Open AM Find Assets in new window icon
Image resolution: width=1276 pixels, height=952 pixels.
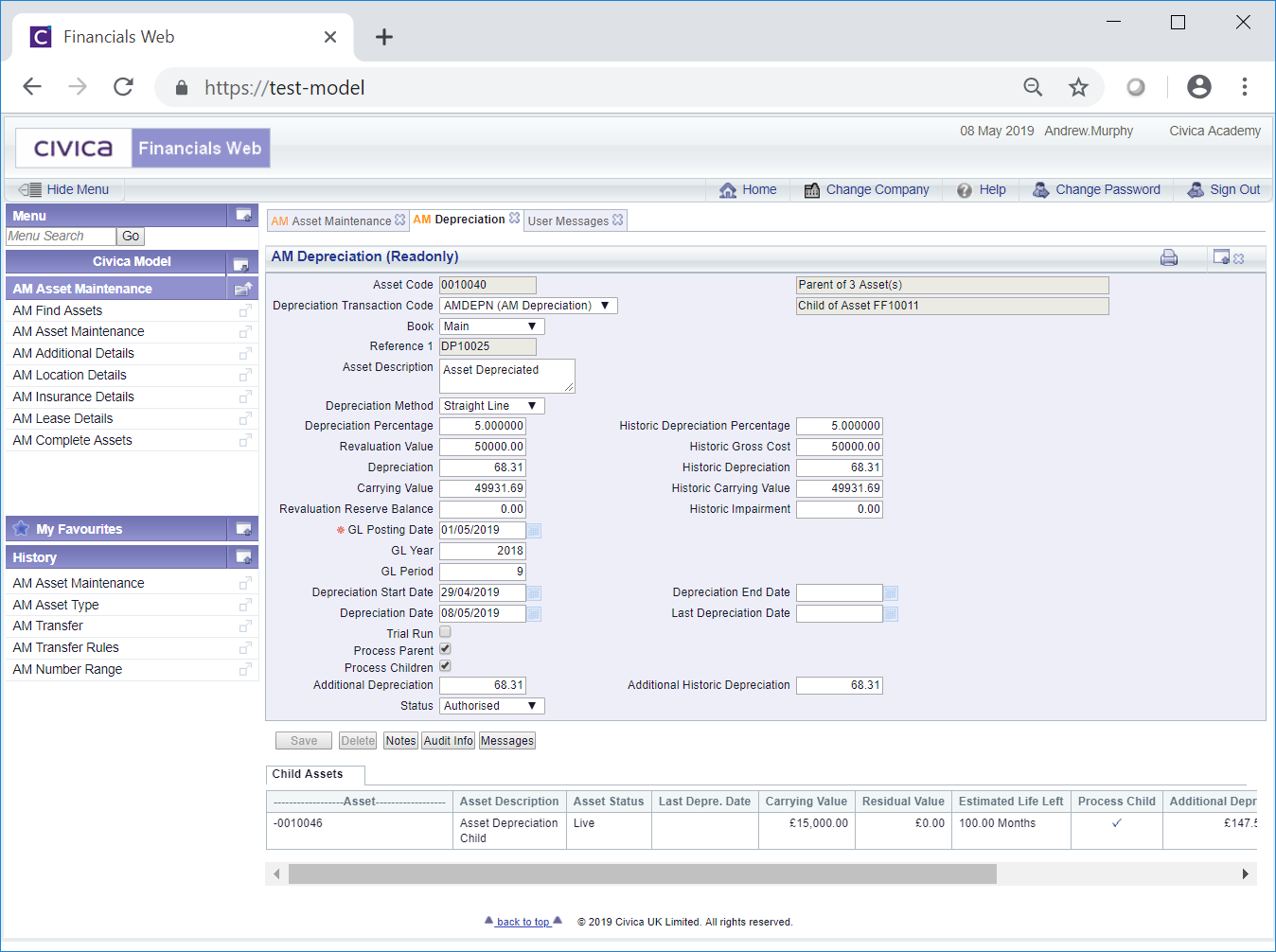[245, 311]
